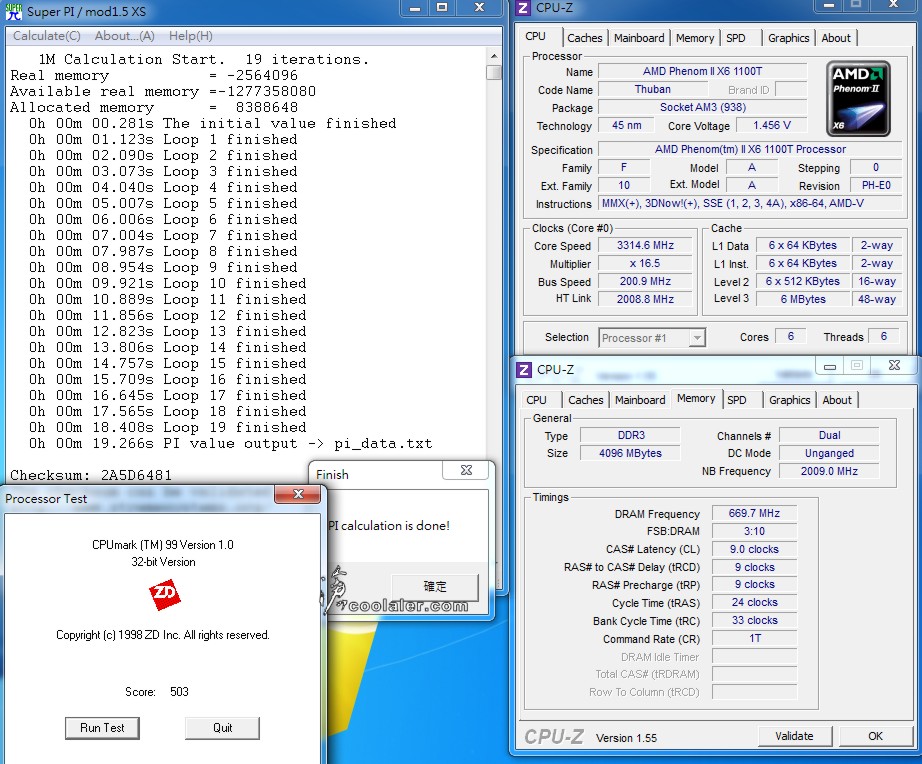922x764 pixels.
Task: Switch to CPU tab in lower CPU-Z window
Action: point(536,400)
